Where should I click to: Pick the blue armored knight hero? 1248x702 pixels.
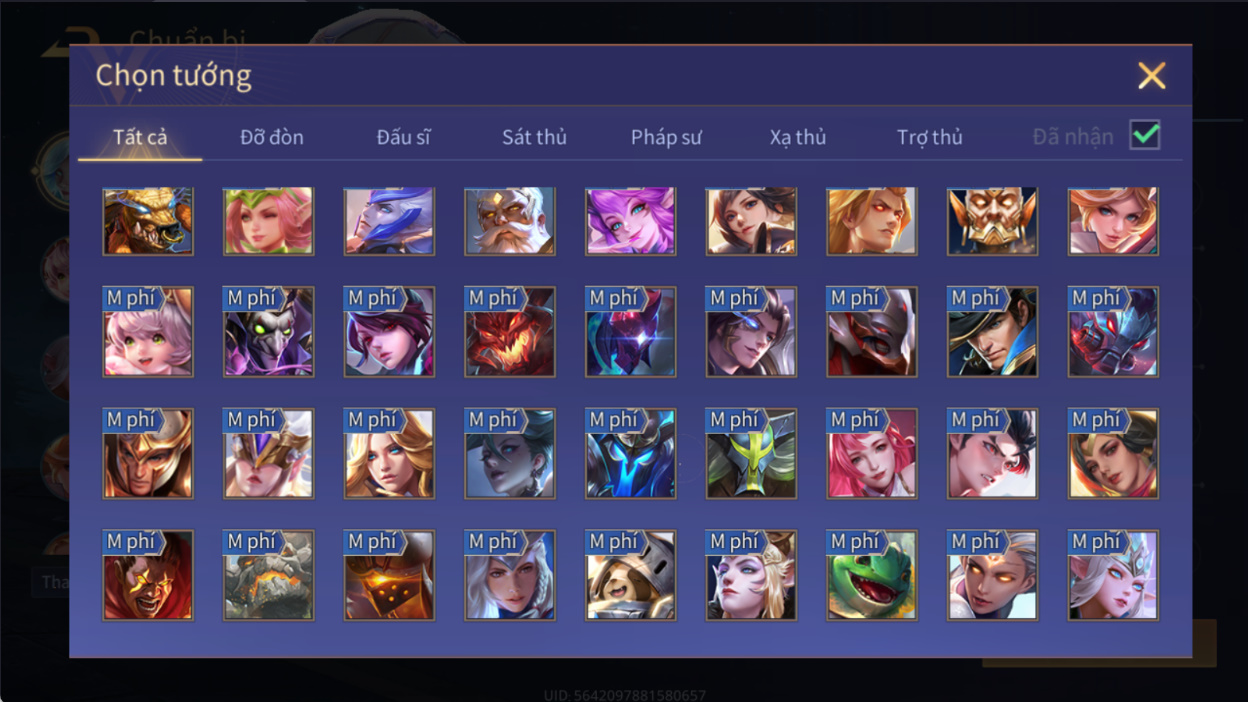coord(631,453)
